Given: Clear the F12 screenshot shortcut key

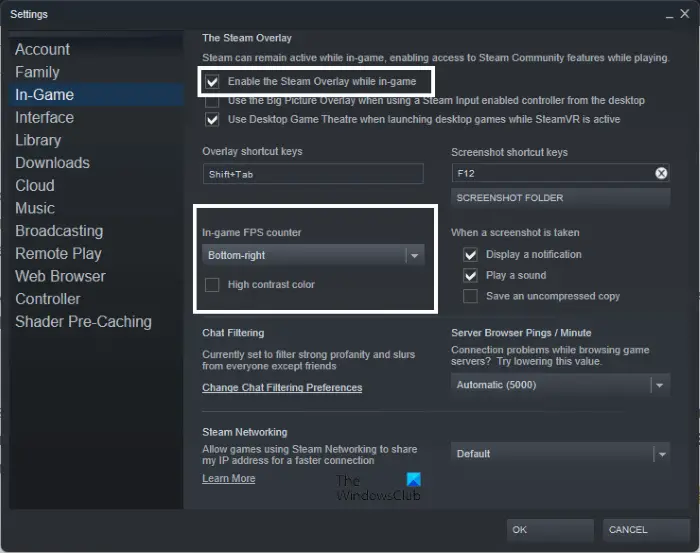Looking at the screenshot, I should [x=661, y=173].
